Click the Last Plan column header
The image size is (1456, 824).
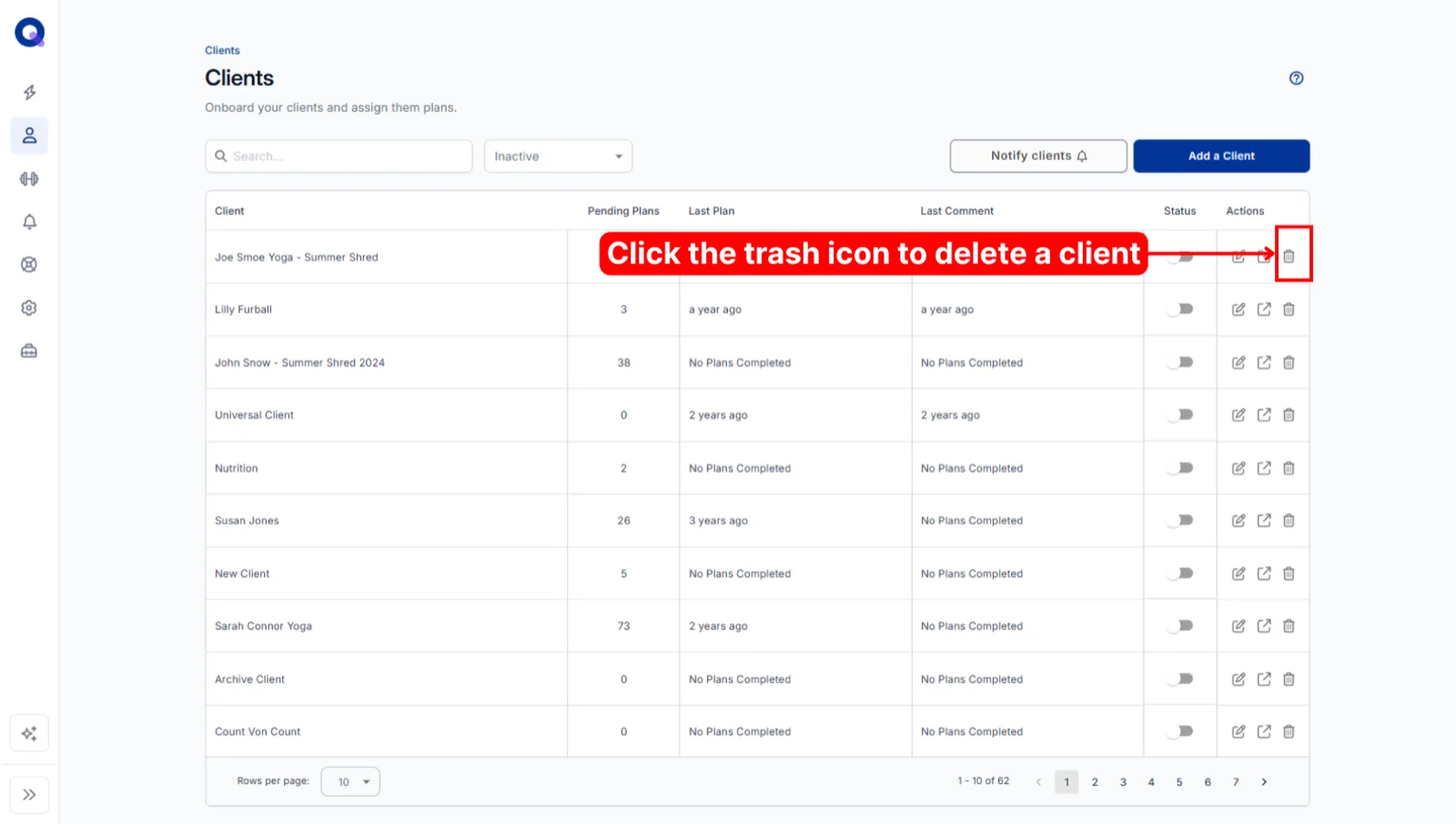[x=712, y=211]
